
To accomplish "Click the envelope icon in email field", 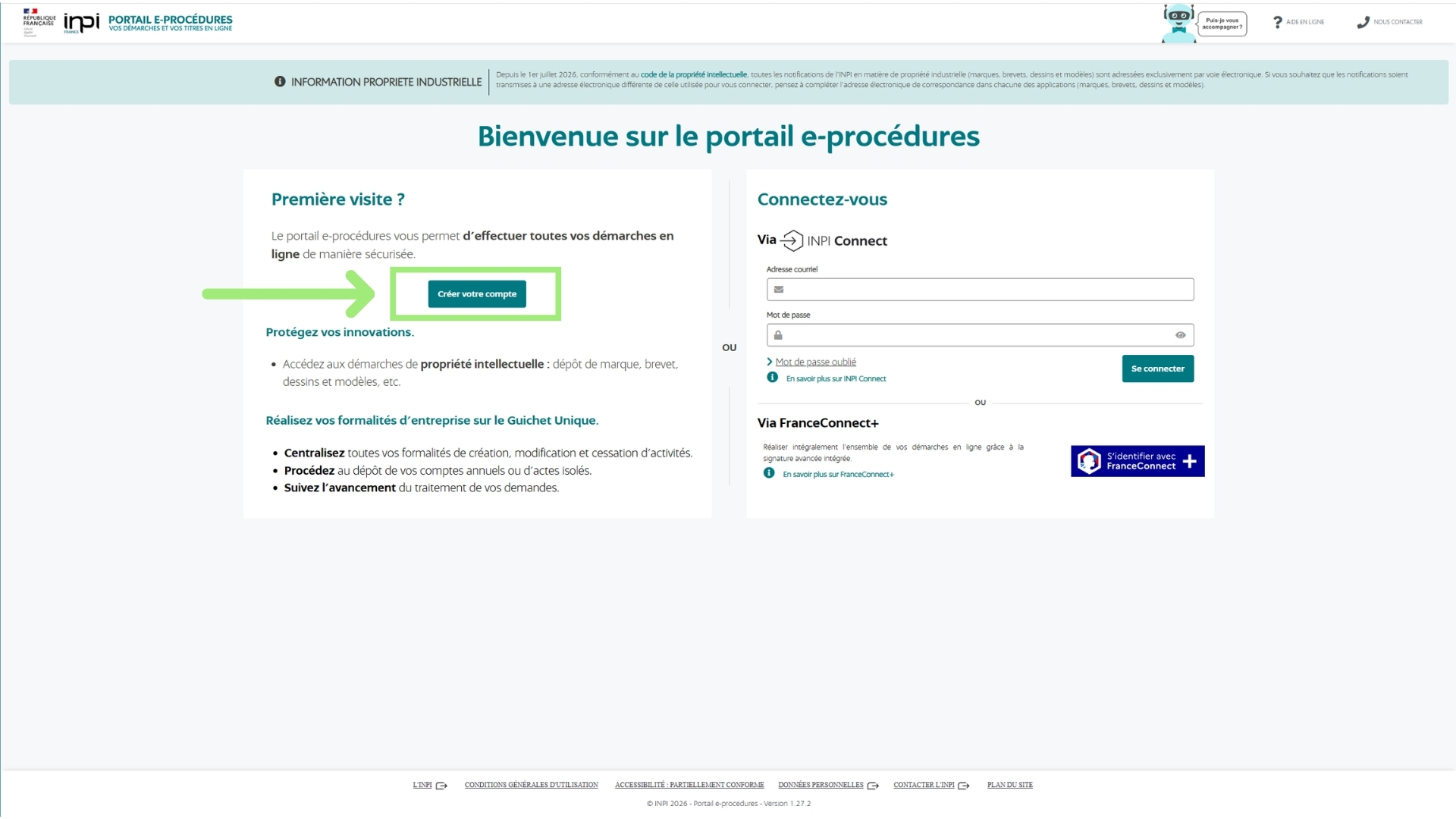I will click(x=778, y=289).
